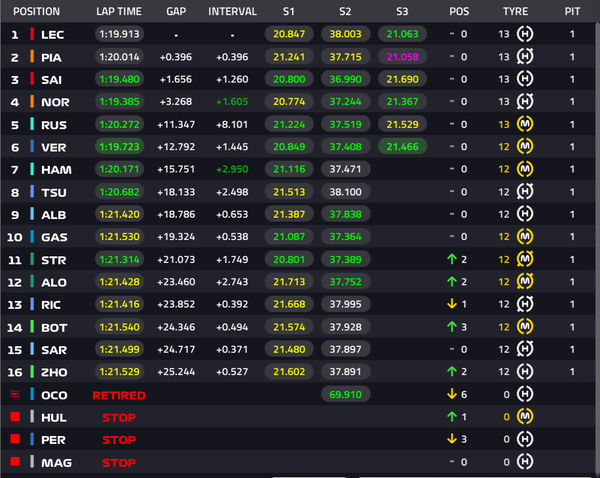Click the hard tyre icon in OCO's row
This screenshot has width=600, height=478.
525,394
